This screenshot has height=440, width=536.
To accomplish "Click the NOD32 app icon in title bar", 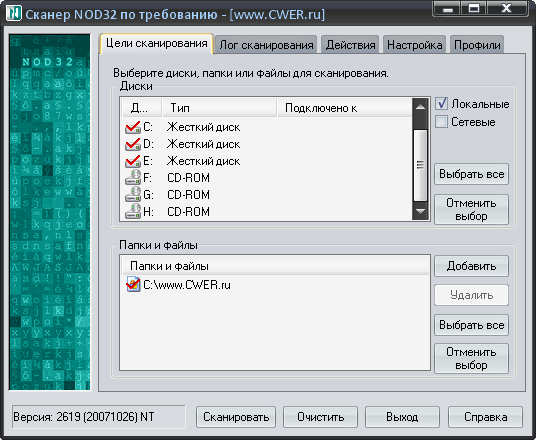I will (x=14, y=14).
